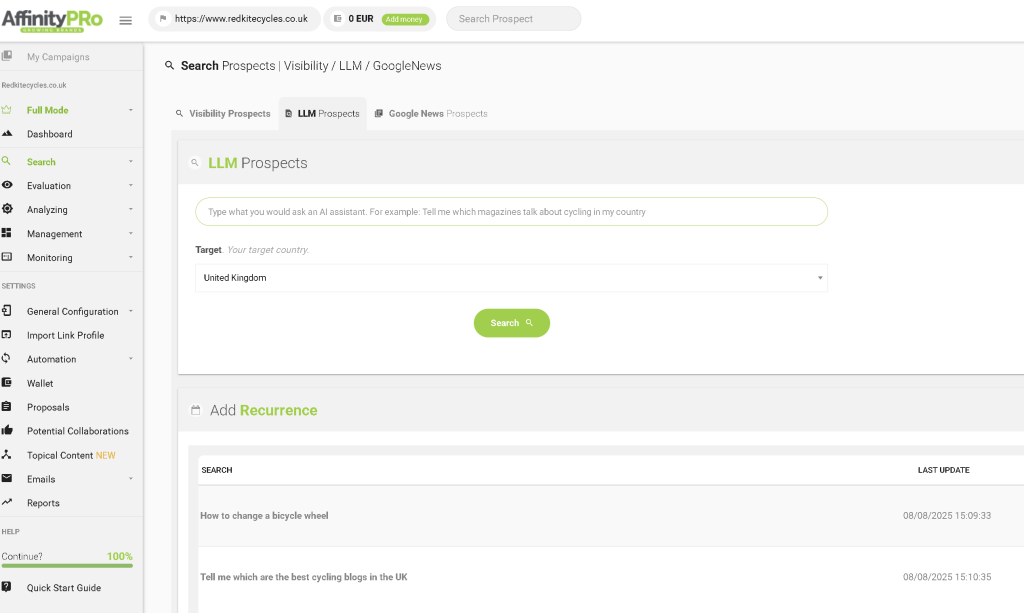Open Dashboard from the sidebar icon
This screenshot has height=613, width=1024.
[x=7, y=134]
